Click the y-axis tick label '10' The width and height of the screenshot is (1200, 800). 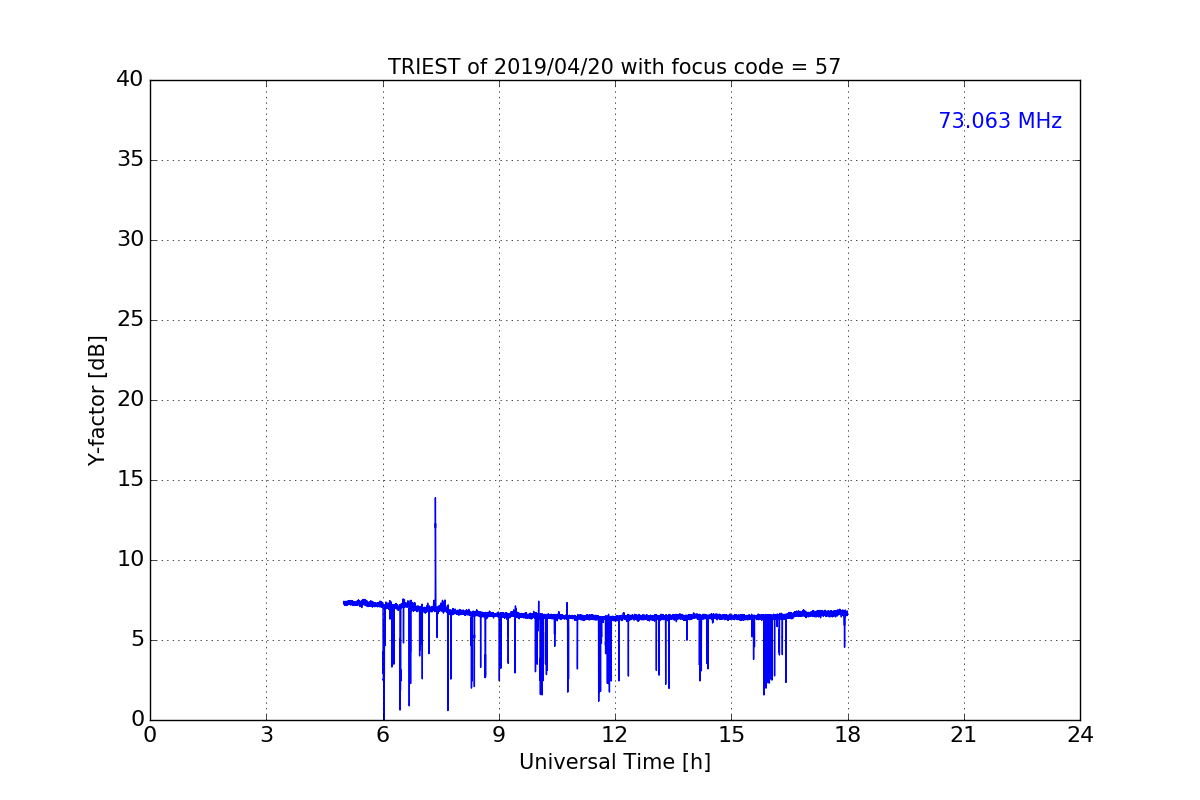click(130, 560)
